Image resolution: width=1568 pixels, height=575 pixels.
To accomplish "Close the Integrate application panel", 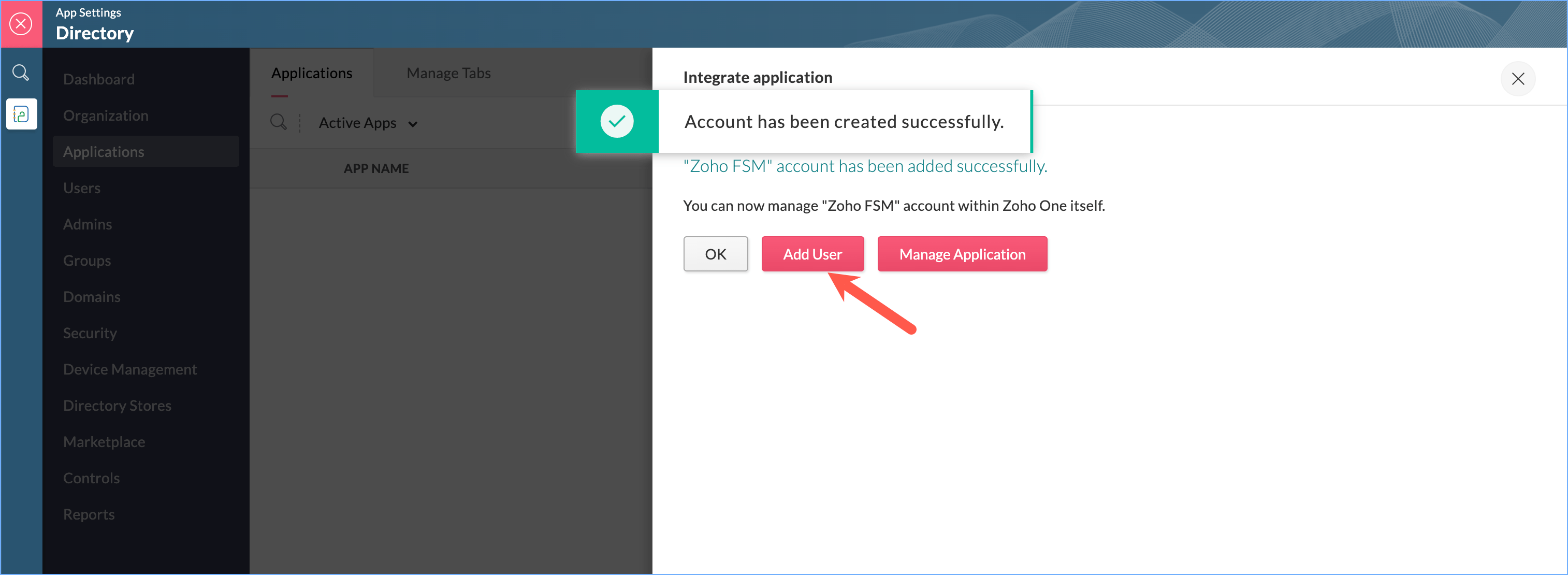I will [x=1517, y=79].
